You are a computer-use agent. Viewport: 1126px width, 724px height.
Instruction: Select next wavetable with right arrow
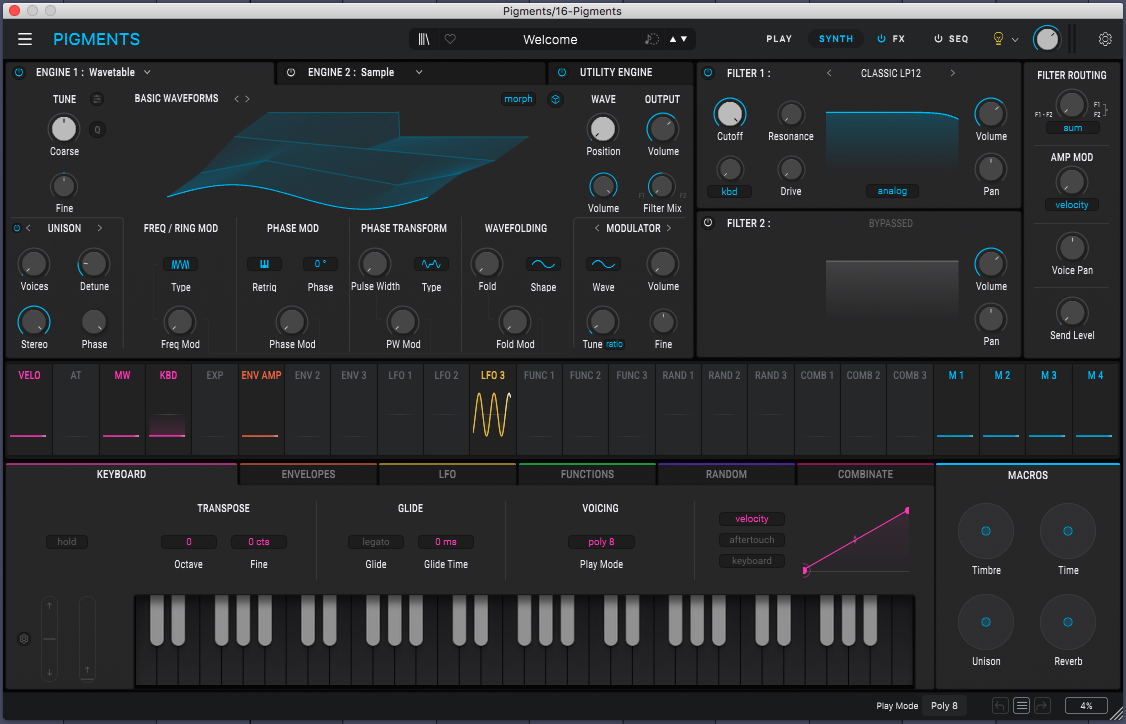click(x=248, y=99)
